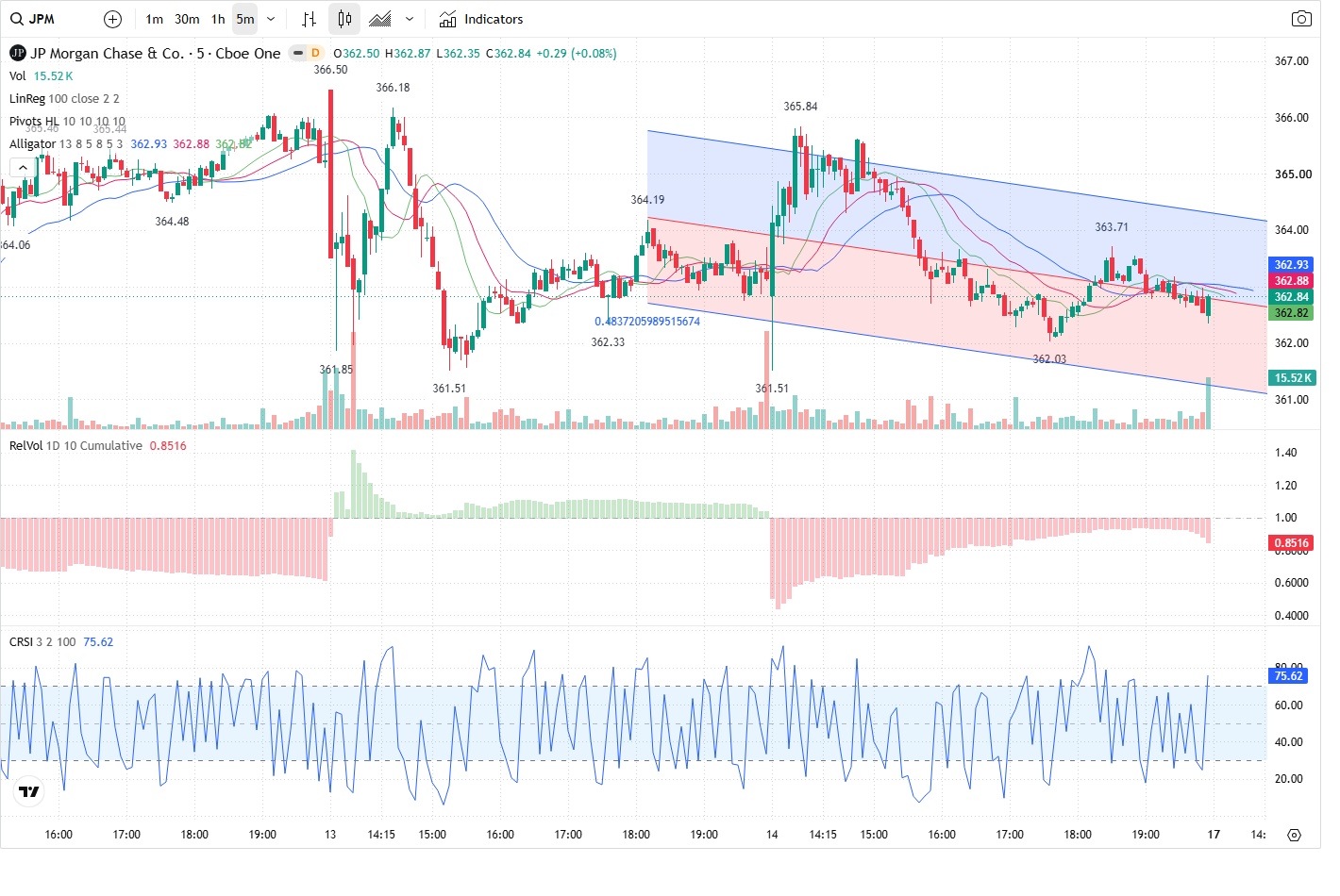
Task: Select the Bars chart style icon
Action: pyautogui.click(x=309, y=19)
